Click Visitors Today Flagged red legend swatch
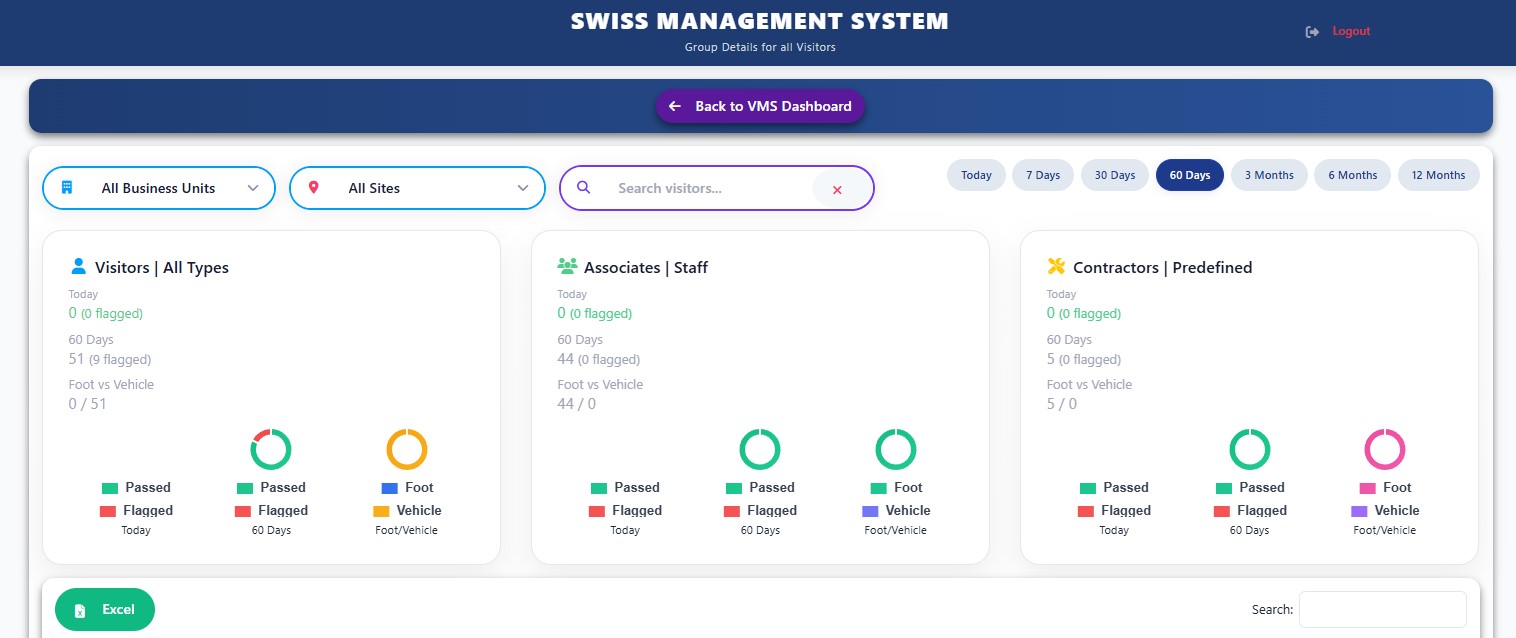The width and height of the screenshot is (1516, 638). 108,511
